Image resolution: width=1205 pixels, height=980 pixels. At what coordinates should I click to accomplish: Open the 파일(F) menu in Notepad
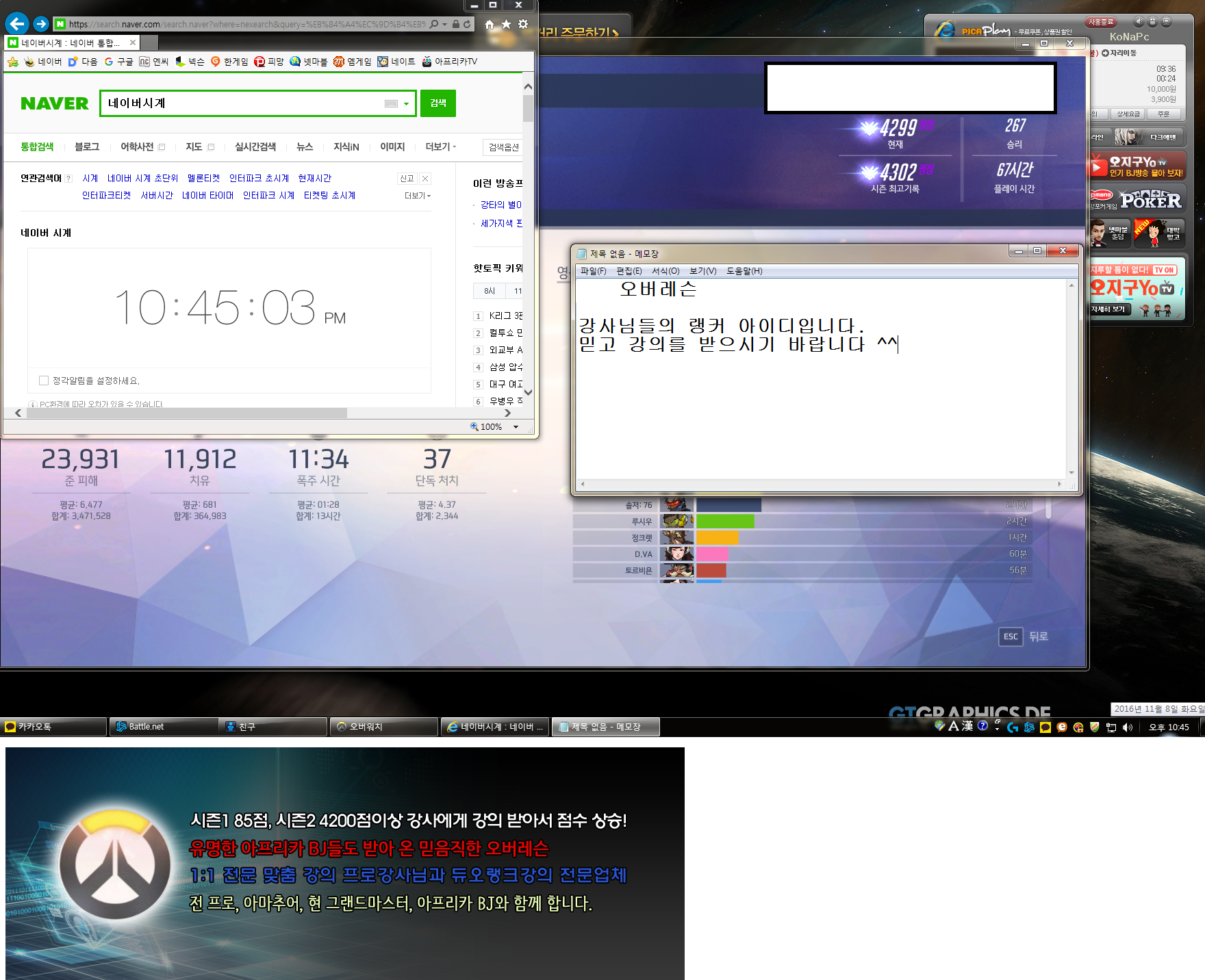click(593, 271)
